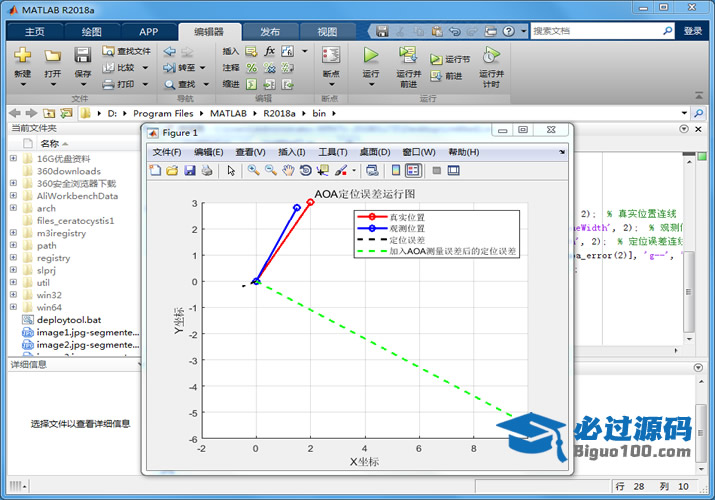Toggle the Pan hand tool in Figure
Viewport: 715px width, 500px height.
coord(288,170)
